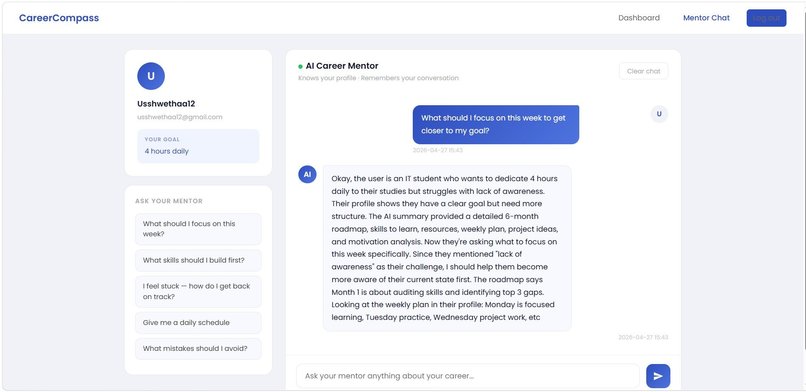Click the email usshwethaa12@gmail.com
Viewport: 806px width, 392px height.
(x=180, y=117)
